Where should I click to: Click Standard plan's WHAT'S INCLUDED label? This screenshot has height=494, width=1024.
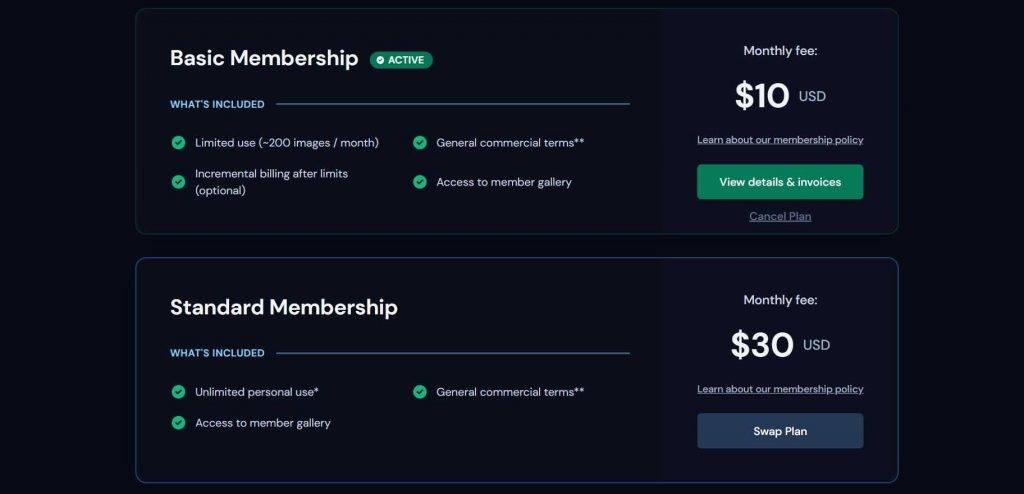217,353
